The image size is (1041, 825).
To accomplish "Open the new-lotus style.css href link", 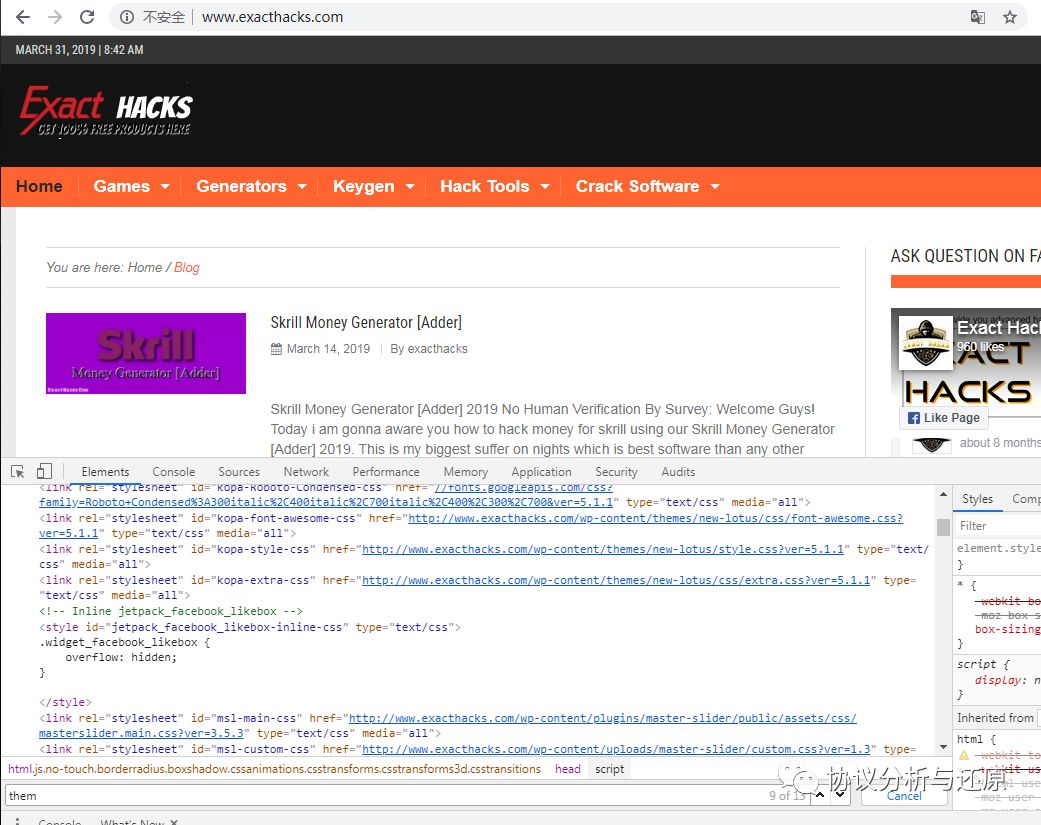I will [603, 550].
